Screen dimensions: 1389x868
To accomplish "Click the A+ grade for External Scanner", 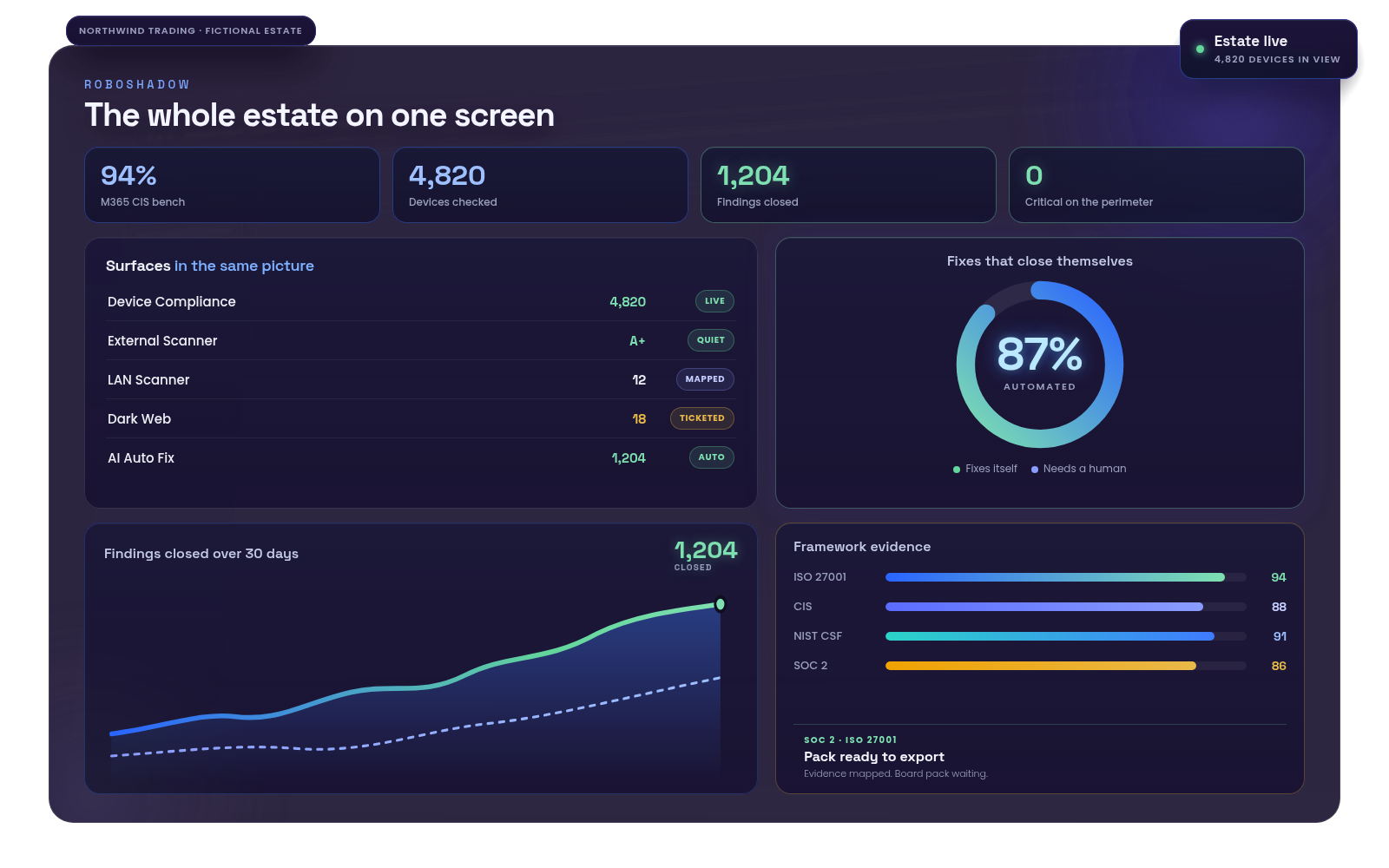I will pyautogui.click(x=637, y=341).
